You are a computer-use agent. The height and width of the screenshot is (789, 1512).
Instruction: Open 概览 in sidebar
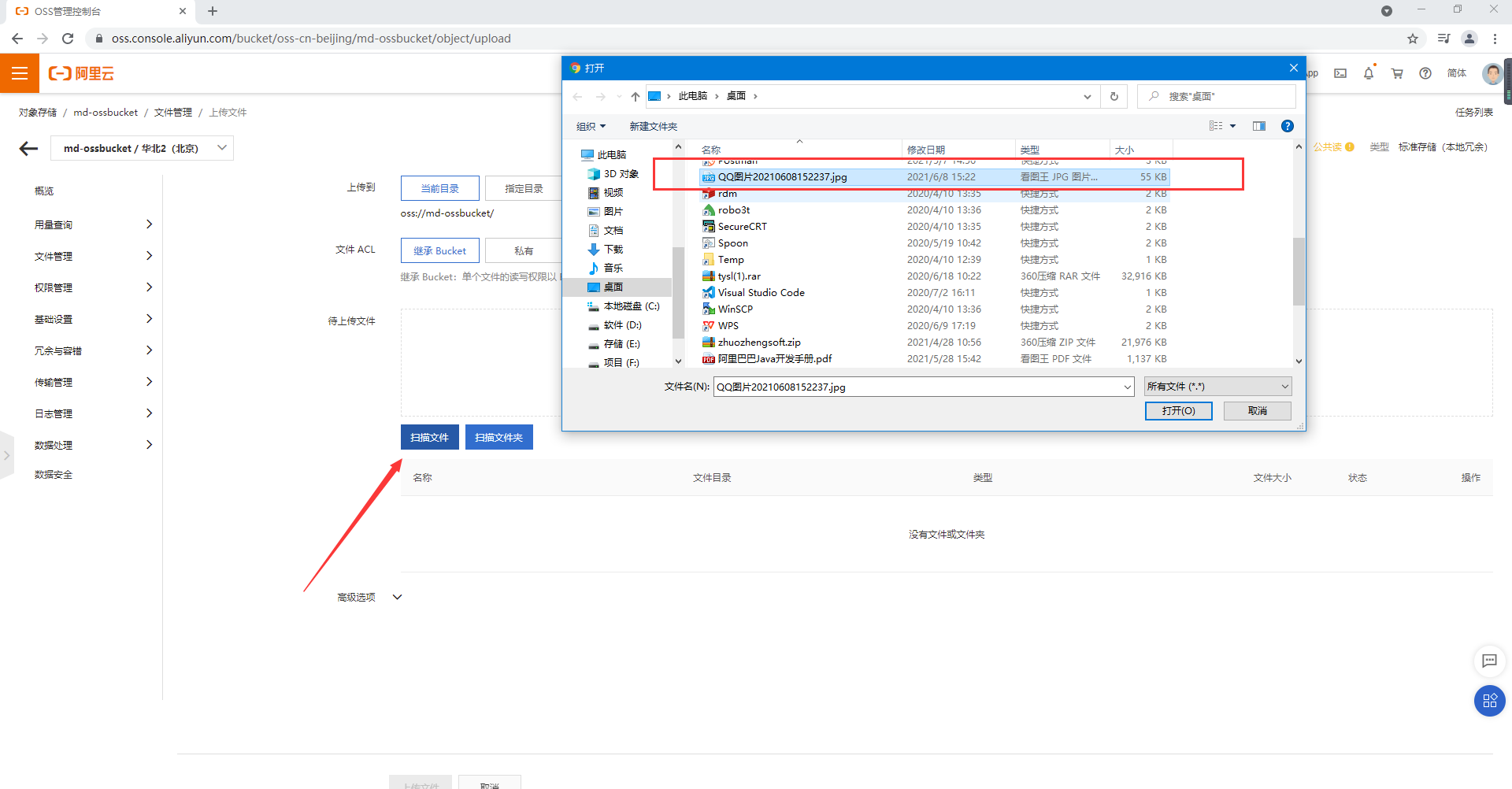44,191
